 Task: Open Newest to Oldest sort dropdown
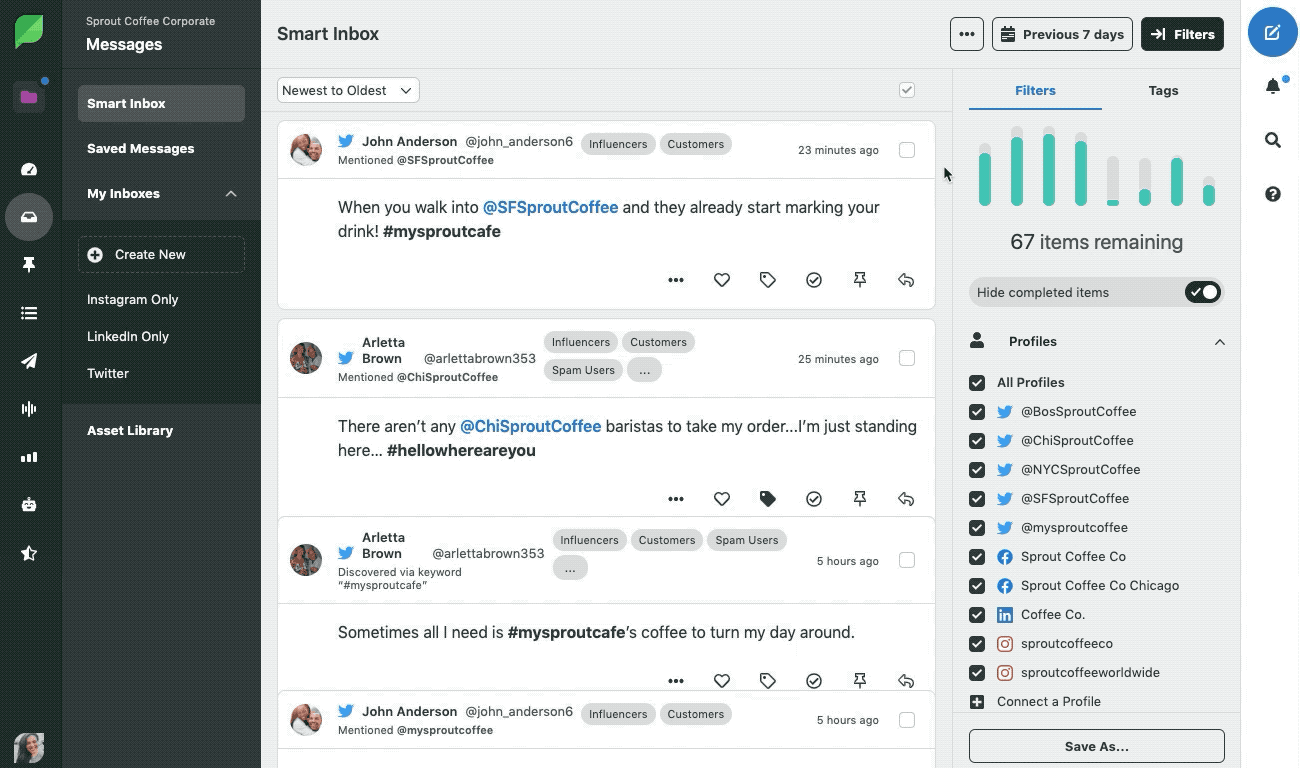(x=348, y=90)
